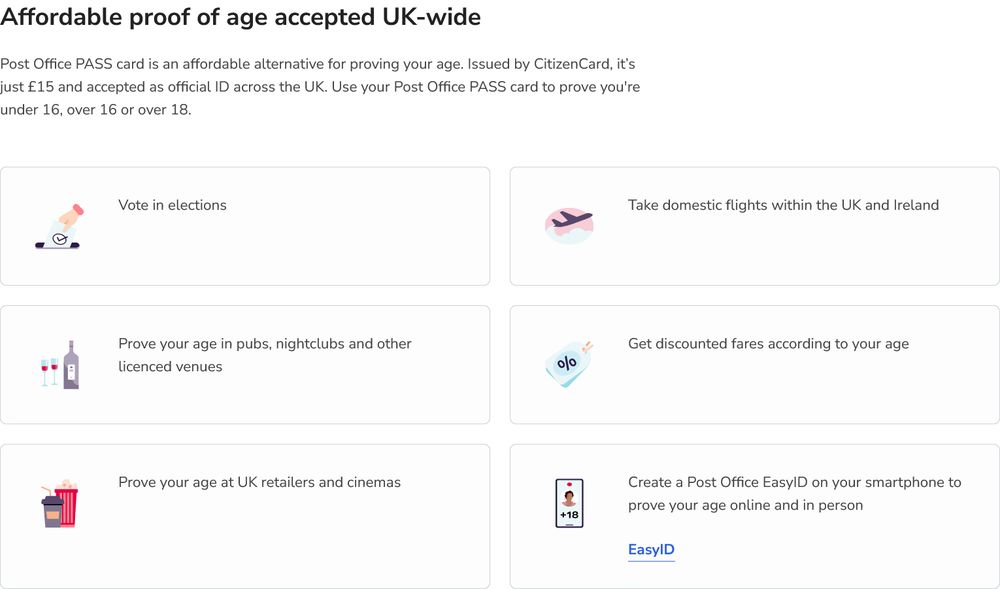The image size is (1000, 589).
Task: Click the UK retailers and cinemas card
Action: point(300,540)
